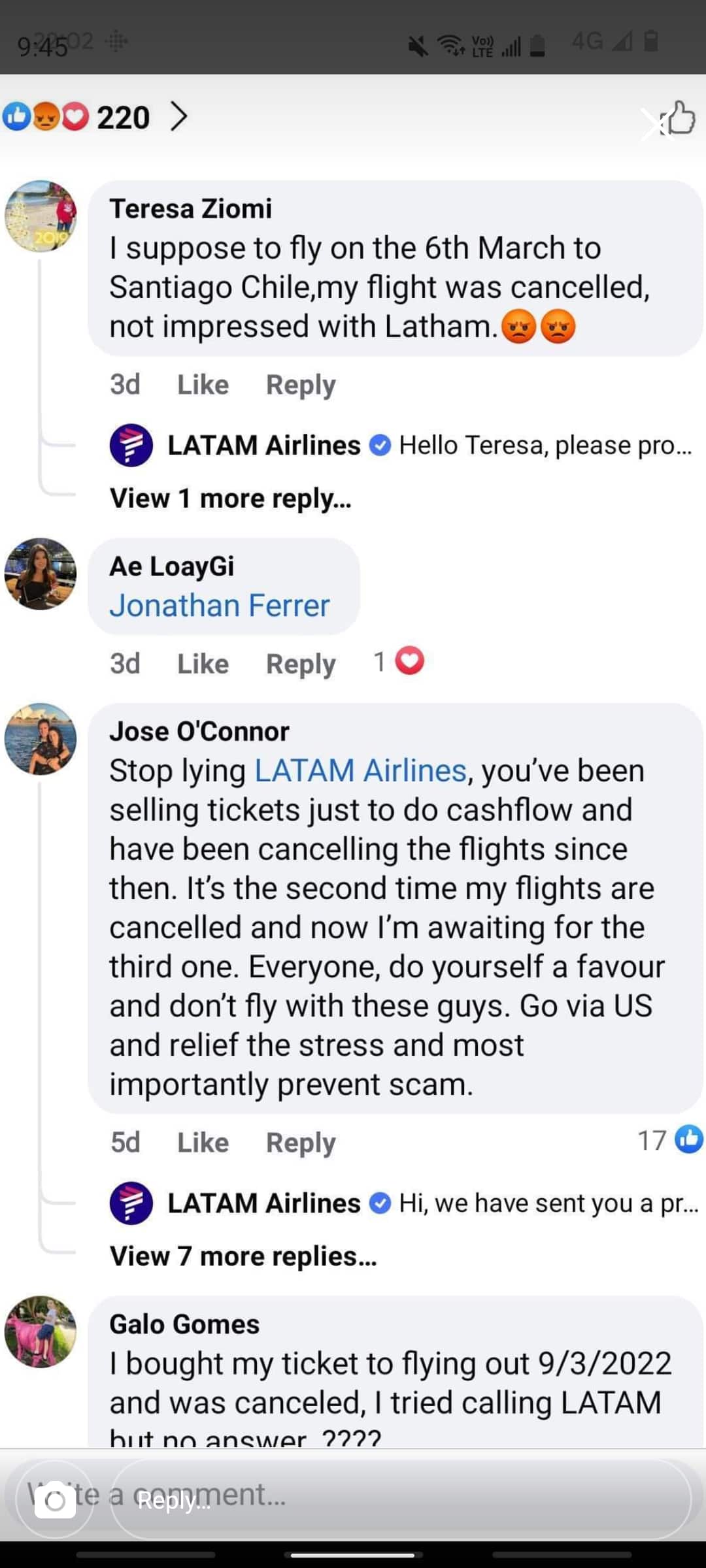Like Jose O'Connor's comment

pyautogui.click(x=203, y=1142)
